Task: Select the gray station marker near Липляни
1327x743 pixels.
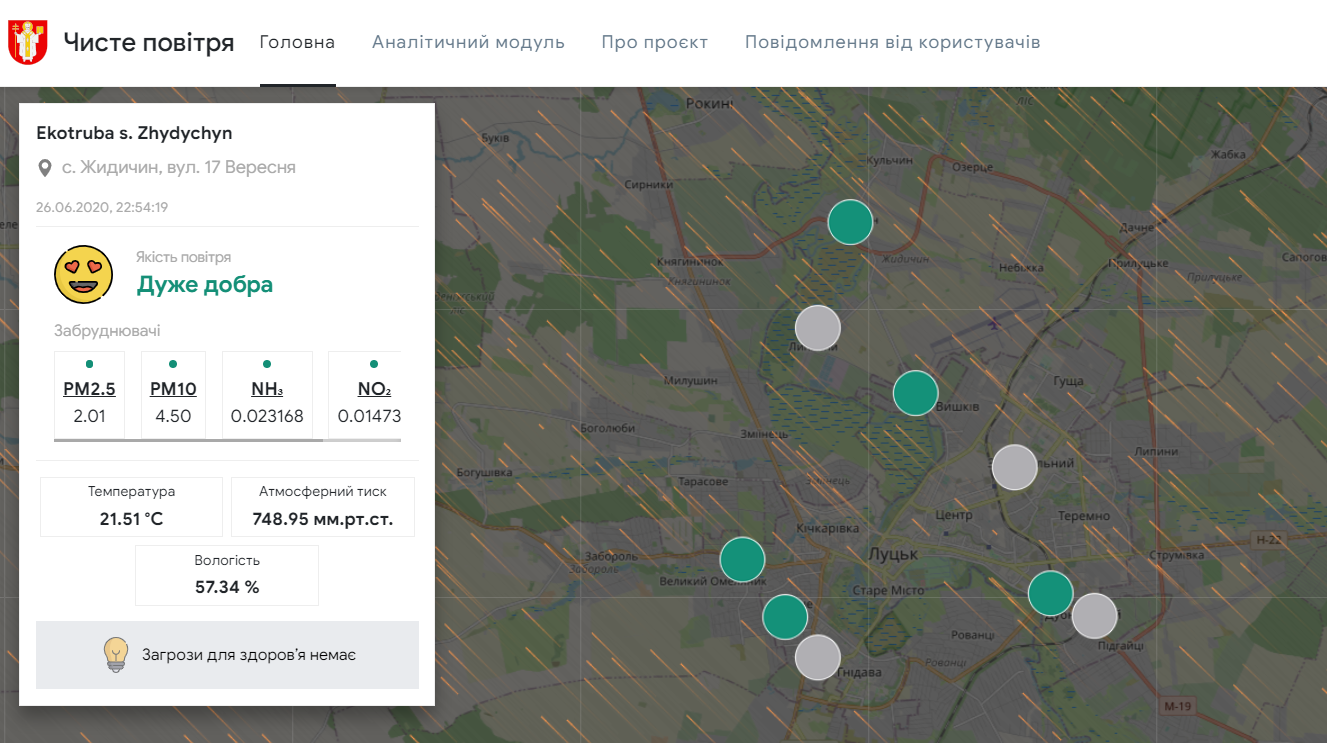Action: pyautogui.click(x=818, y=328)
